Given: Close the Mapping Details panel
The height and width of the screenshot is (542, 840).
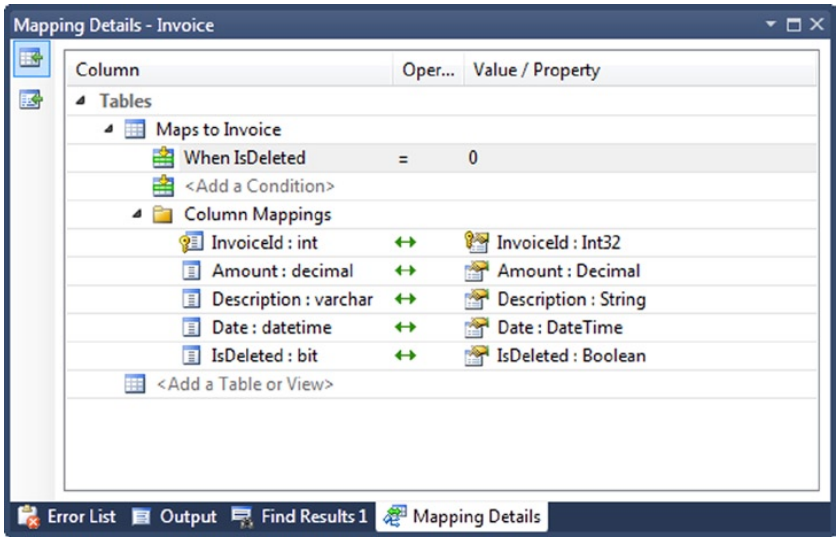Looking at the screenshot, I should click(x=816, y=24).
